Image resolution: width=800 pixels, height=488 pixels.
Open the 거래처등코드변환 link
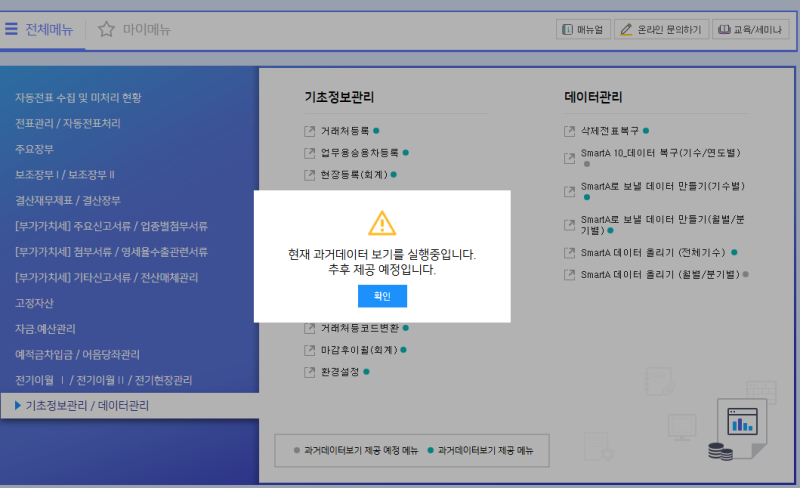pyautogui.click(x=360, y=328)
